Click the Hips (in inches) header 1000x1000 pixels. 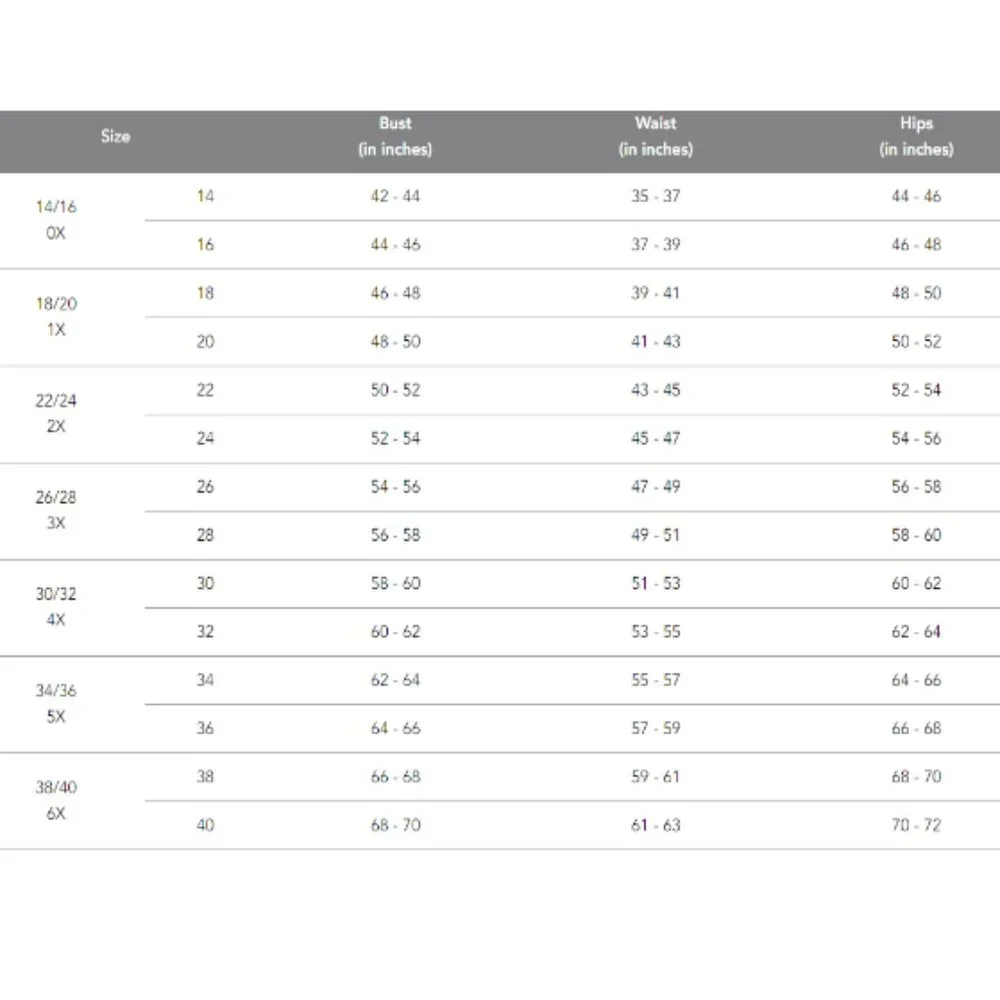pyautogui.click(x=916, y=136)
